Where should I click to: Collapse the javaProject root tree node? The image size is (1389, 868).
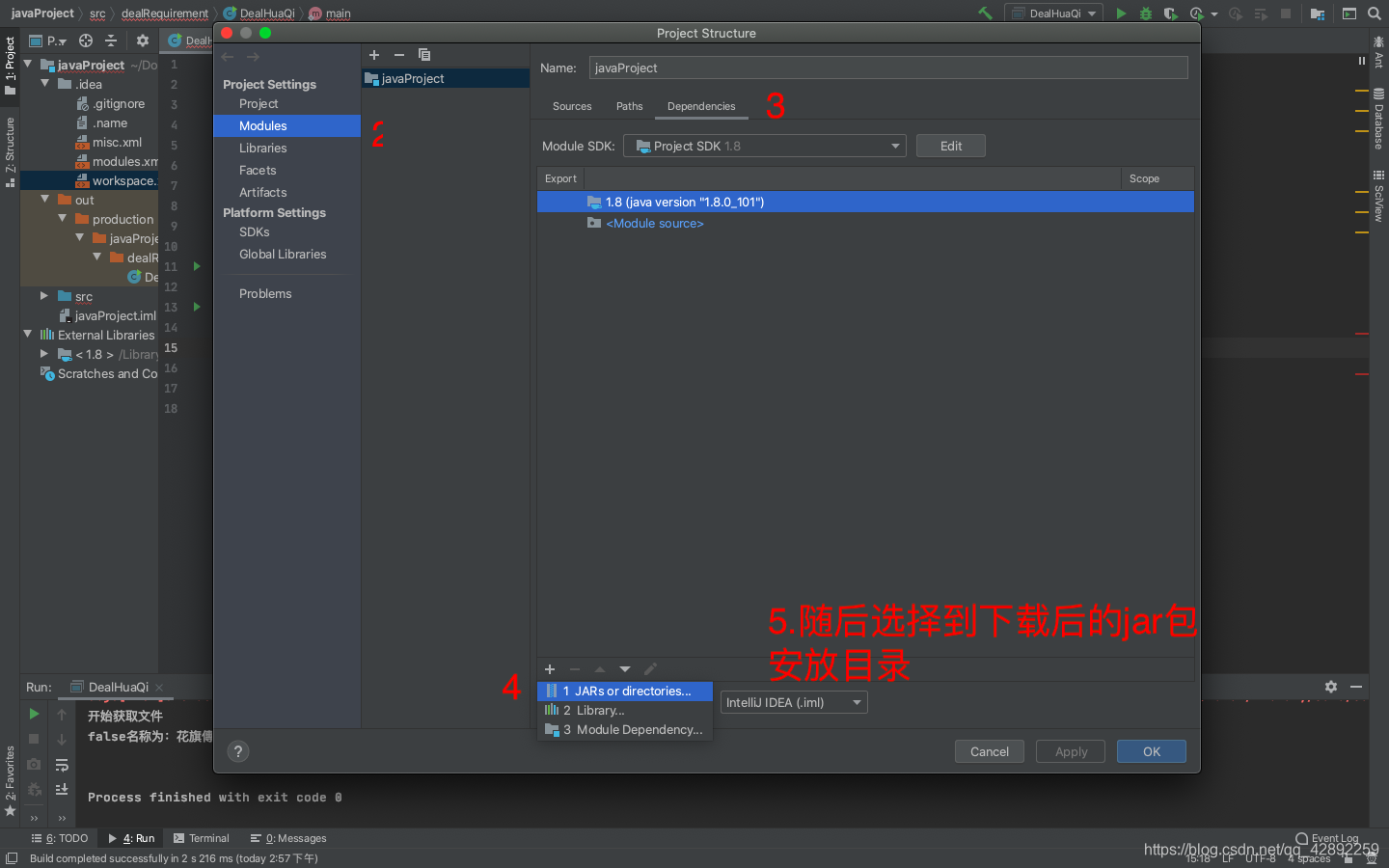(27, 65)
